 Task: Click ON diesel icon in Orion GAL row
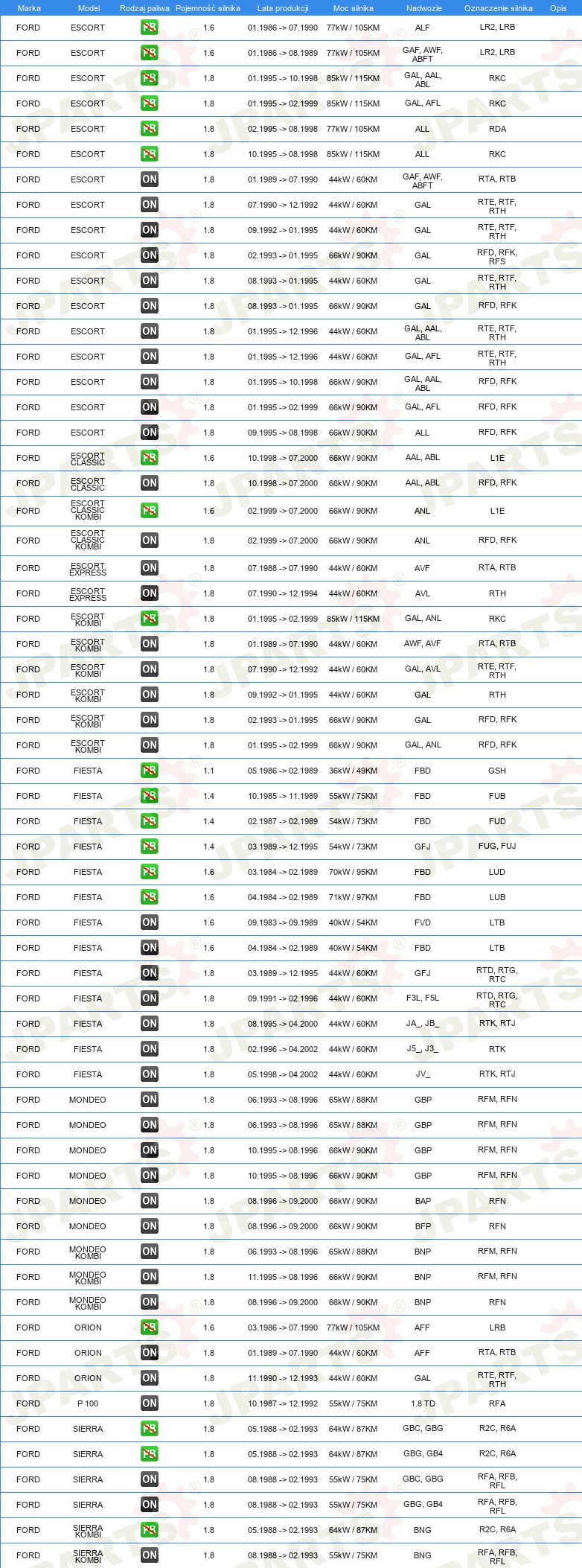149,1378
